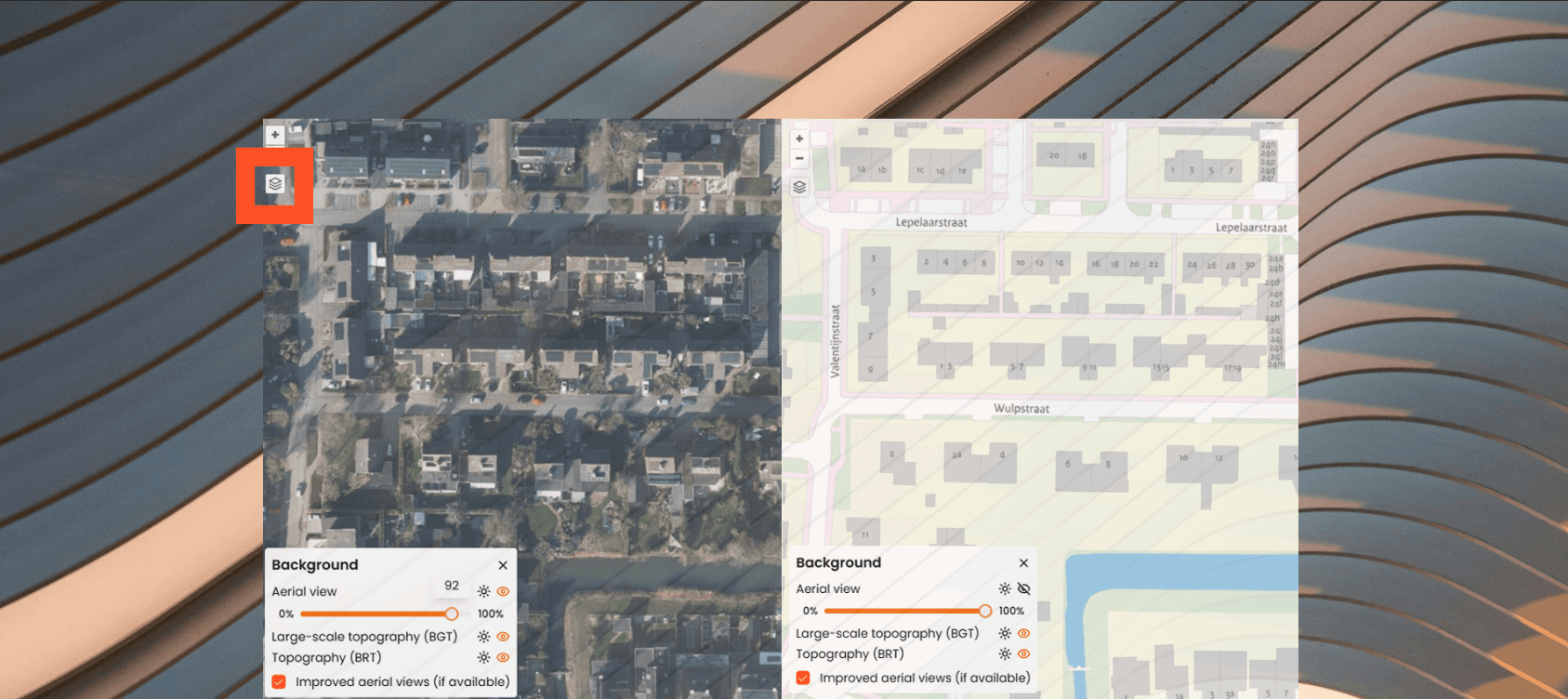The width and height of the screenshot is (1568, 699).
Task: Open BGT opacity setting in right panel
Action: coord(1005,633)
